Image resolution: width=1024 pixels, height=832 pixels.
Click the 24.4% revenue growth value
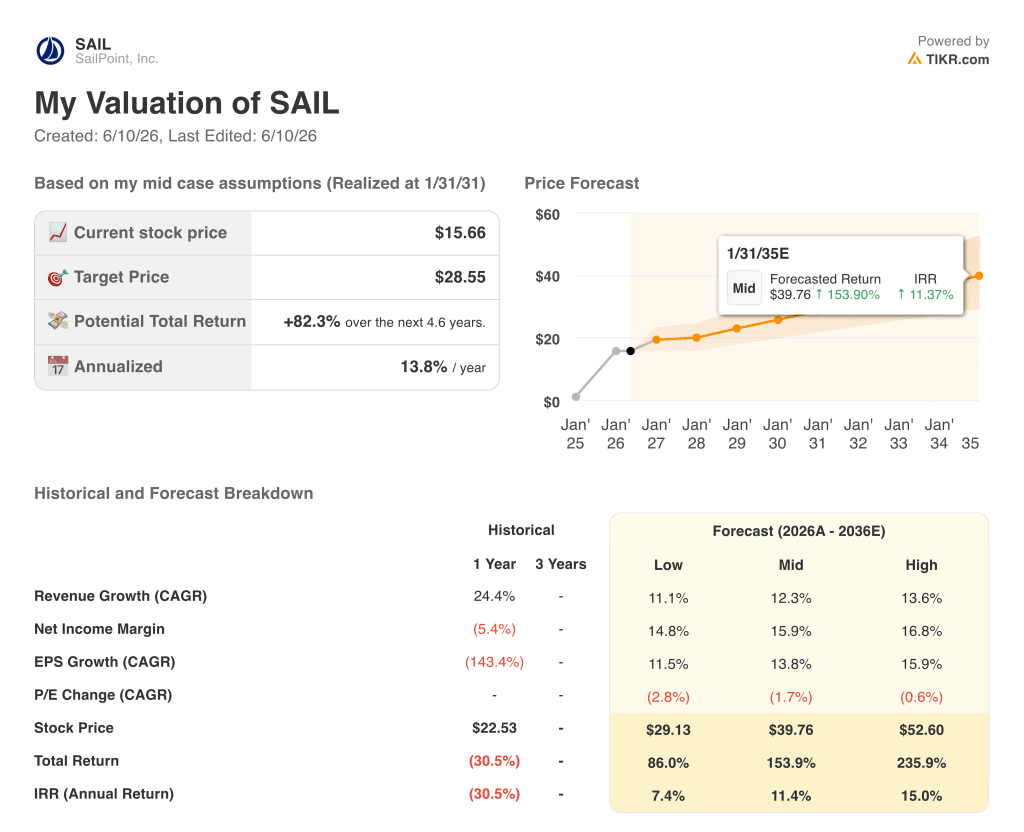click(494, 596)
